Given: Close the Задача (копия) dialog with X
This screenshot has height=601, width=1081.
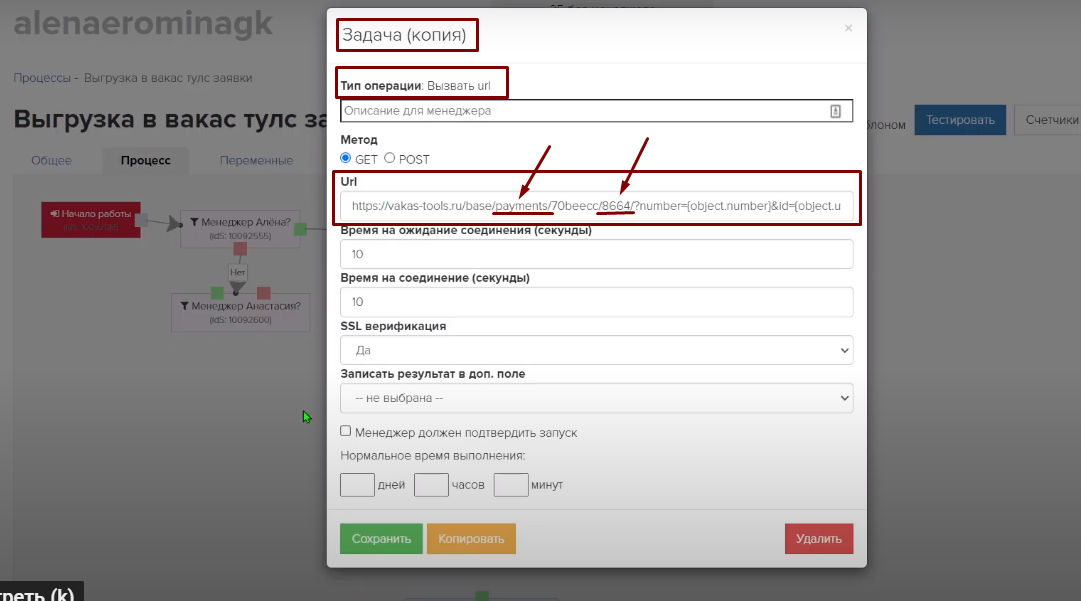Looking at the screenshot, I should (848, 28).
